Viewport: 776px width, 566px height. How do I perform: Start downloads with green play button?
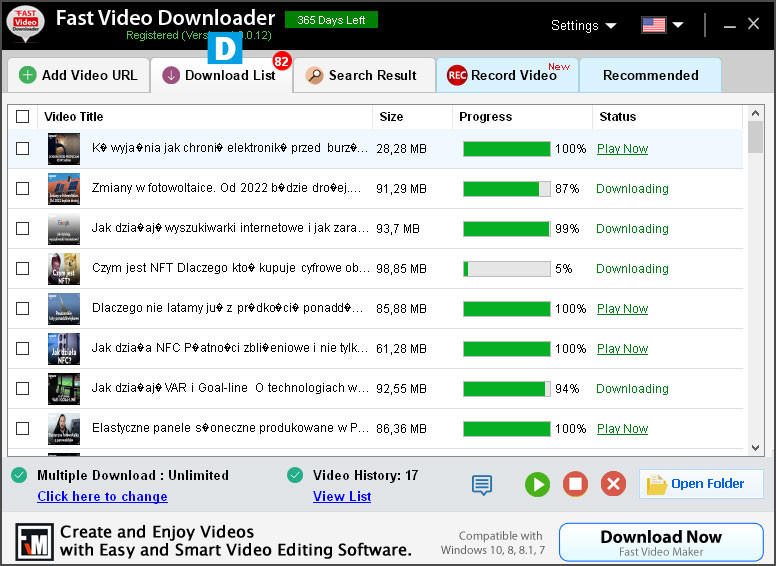[x=537, y=484]
